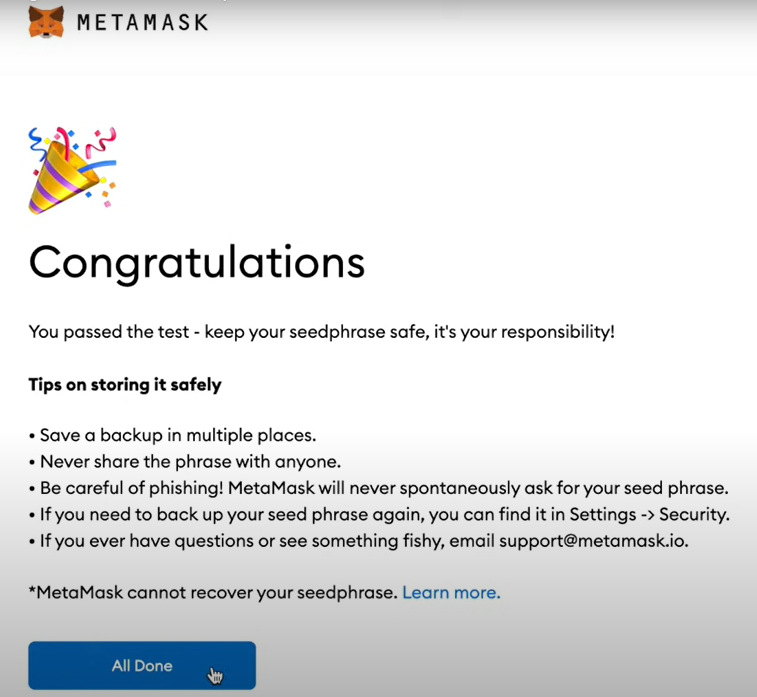Click the words "see something fishy"

(x=361, y=541)
